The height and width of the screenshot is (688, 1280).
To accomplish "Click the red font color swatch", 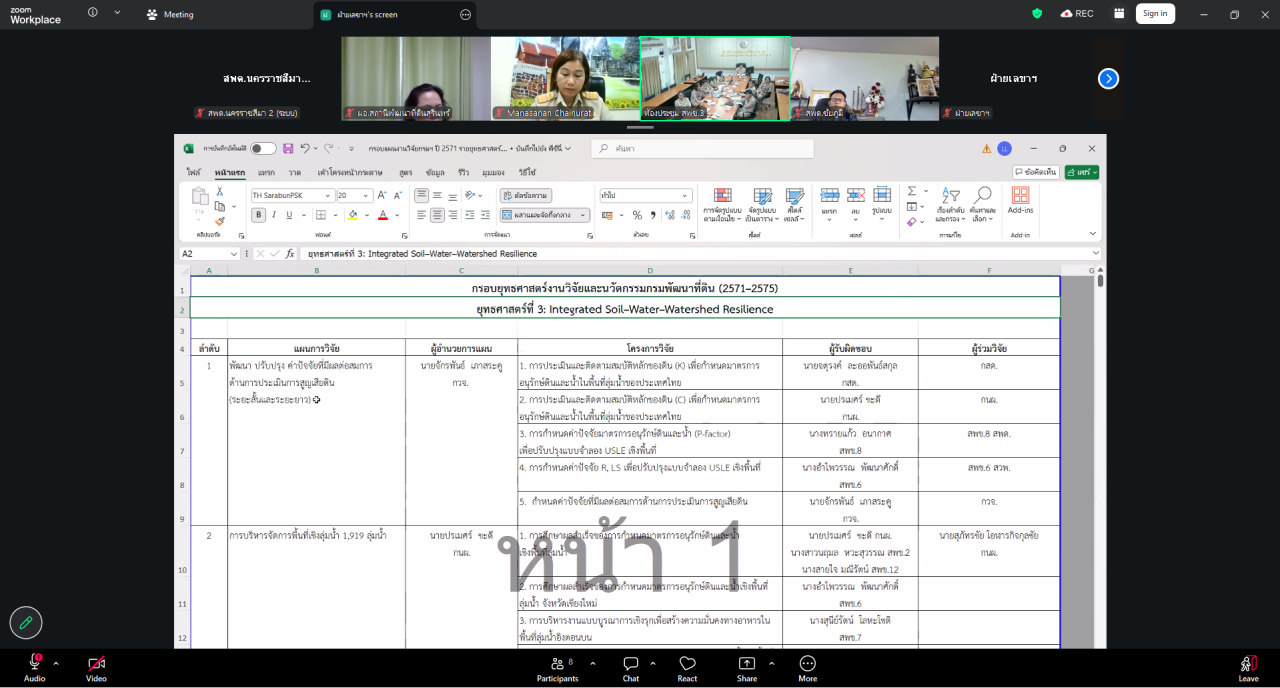I will click(x=382, y=215).
